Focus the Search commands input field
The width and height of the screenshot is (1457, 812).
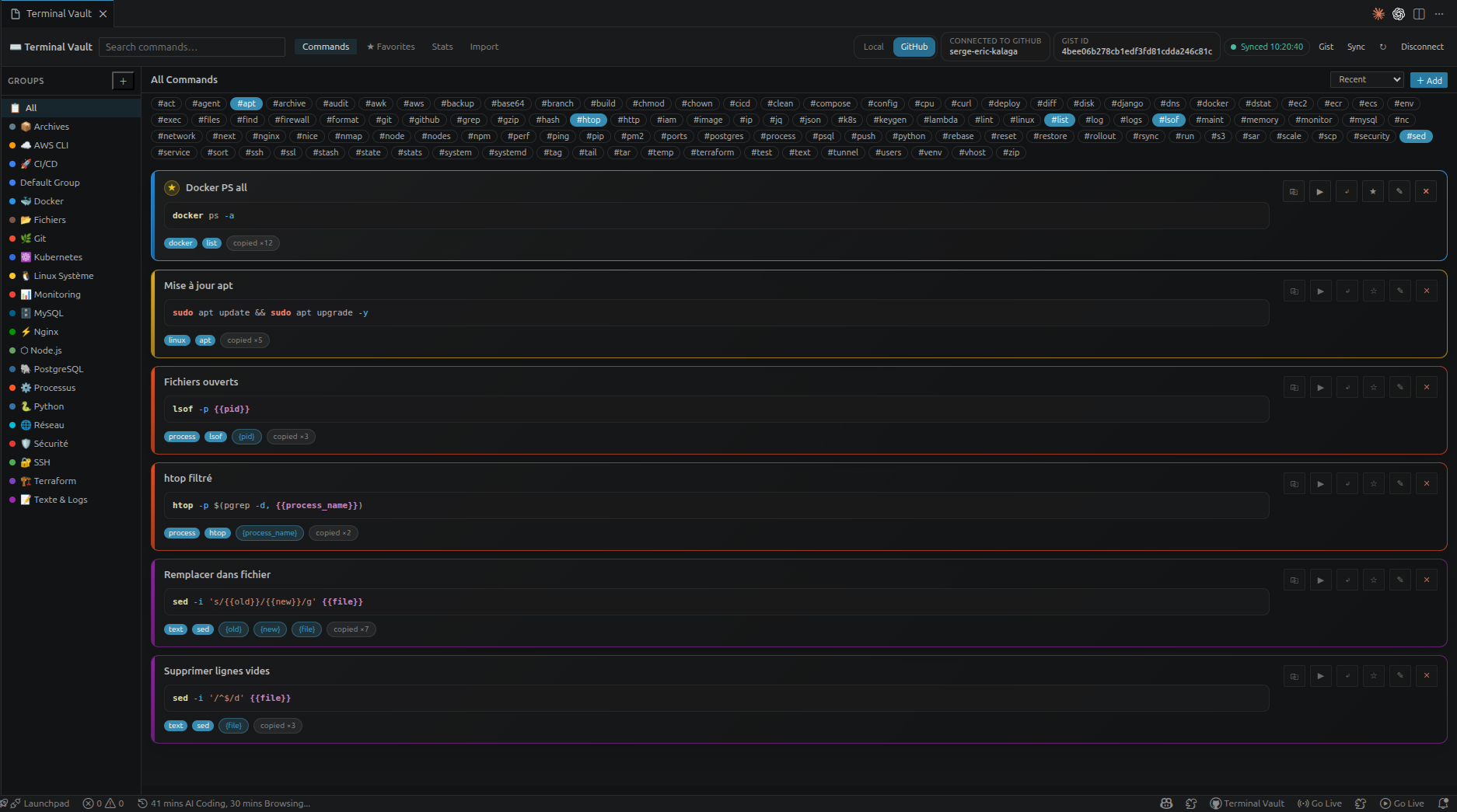192,47
